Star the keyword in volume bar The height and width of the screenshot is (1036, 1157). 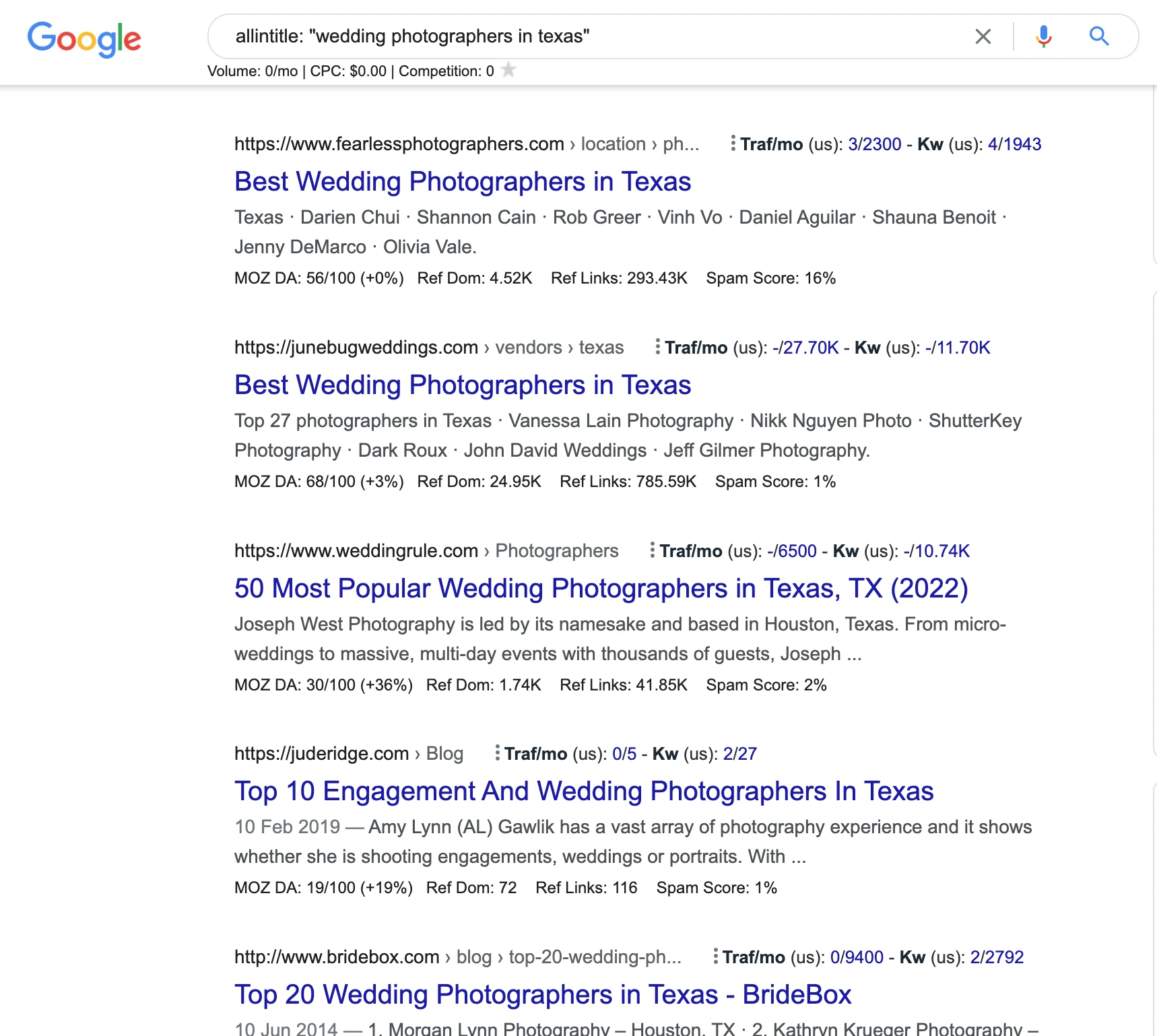click(x=509, y=70)
